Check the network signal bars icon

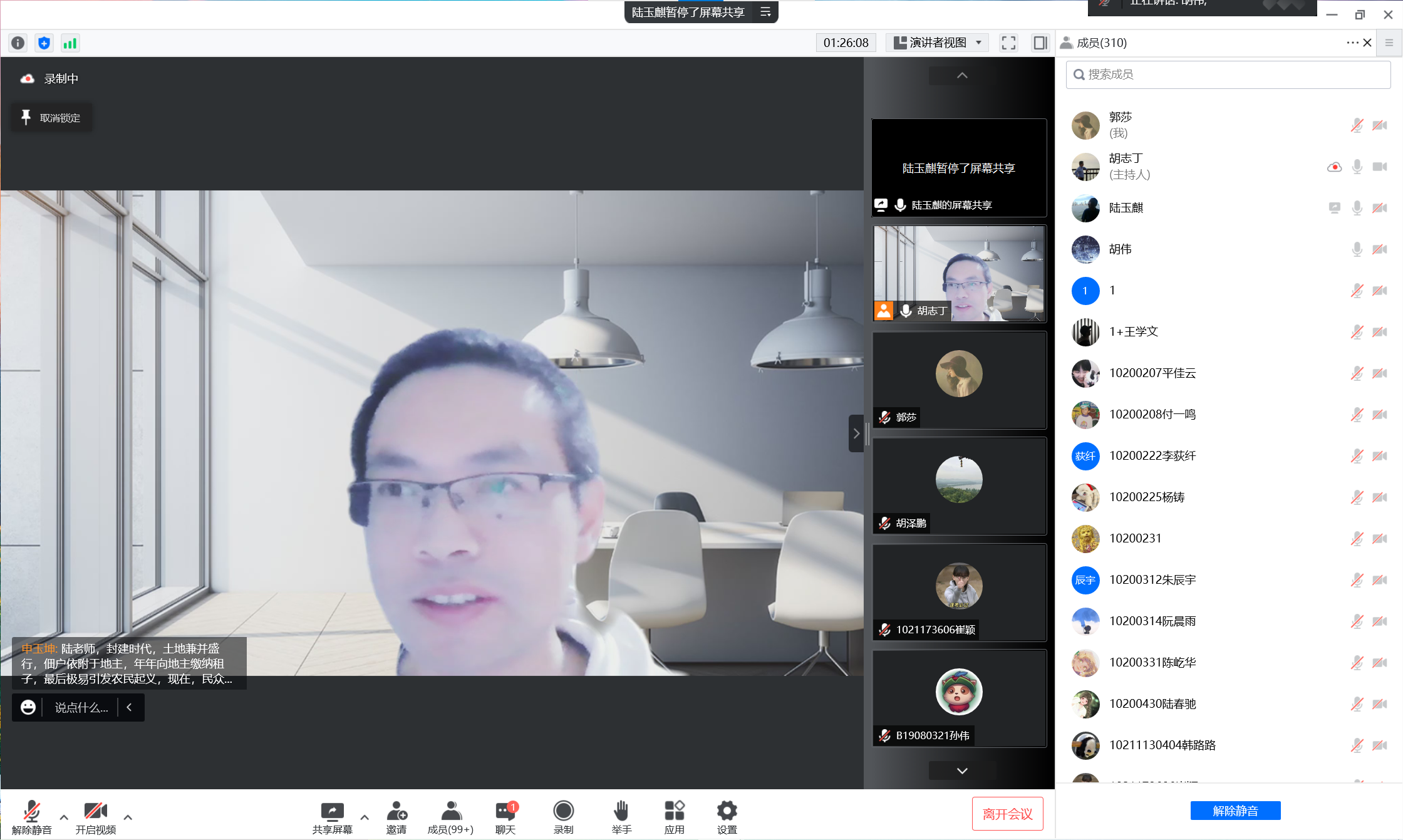[x=70, y=43]
